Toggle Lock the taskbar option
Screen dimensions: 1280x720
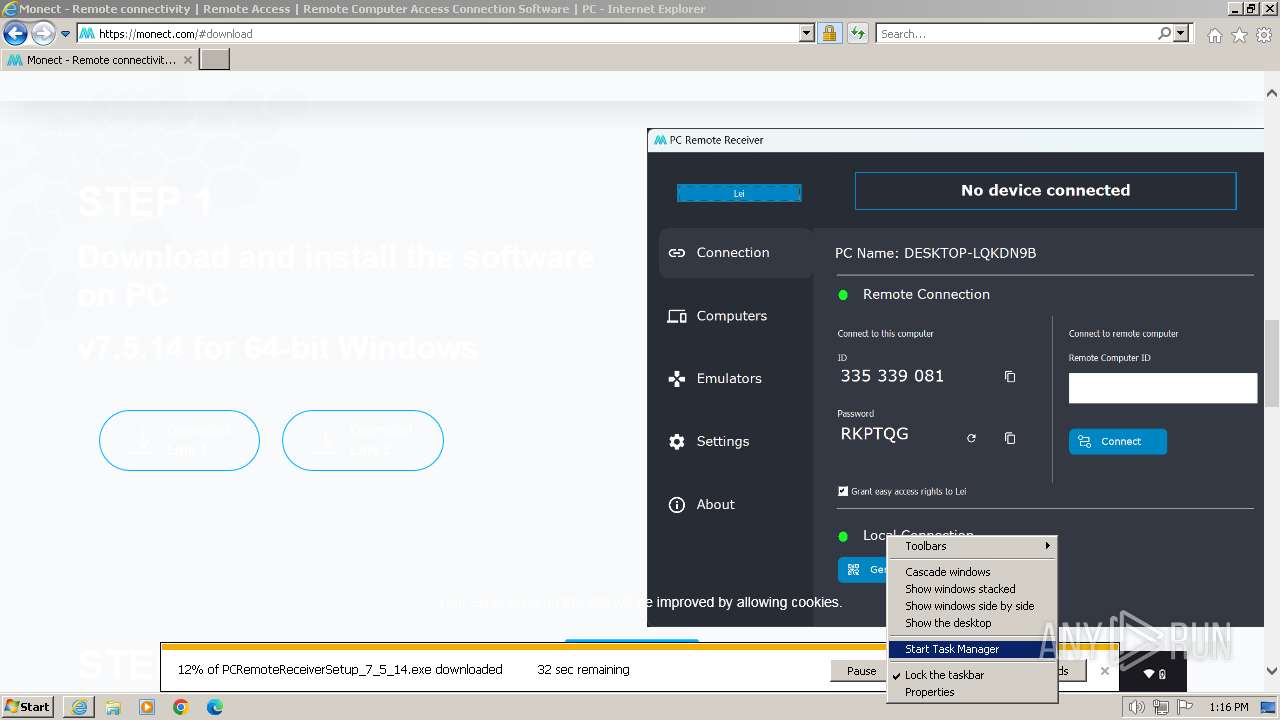[972, 675]
